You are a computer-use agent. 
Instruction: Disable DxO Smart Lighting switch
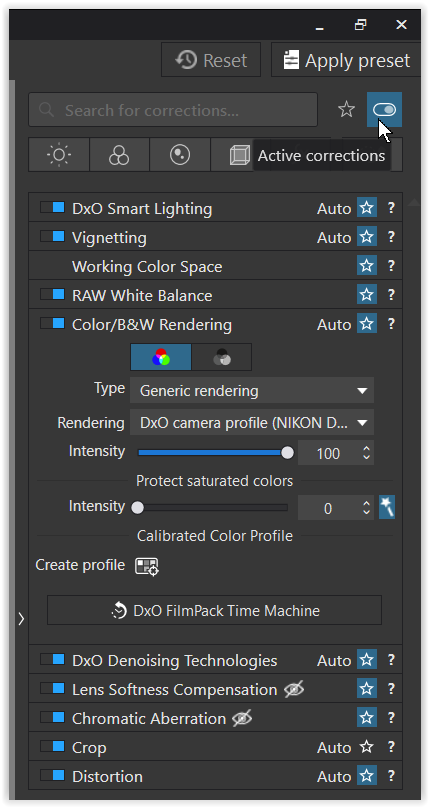point(53,208)
